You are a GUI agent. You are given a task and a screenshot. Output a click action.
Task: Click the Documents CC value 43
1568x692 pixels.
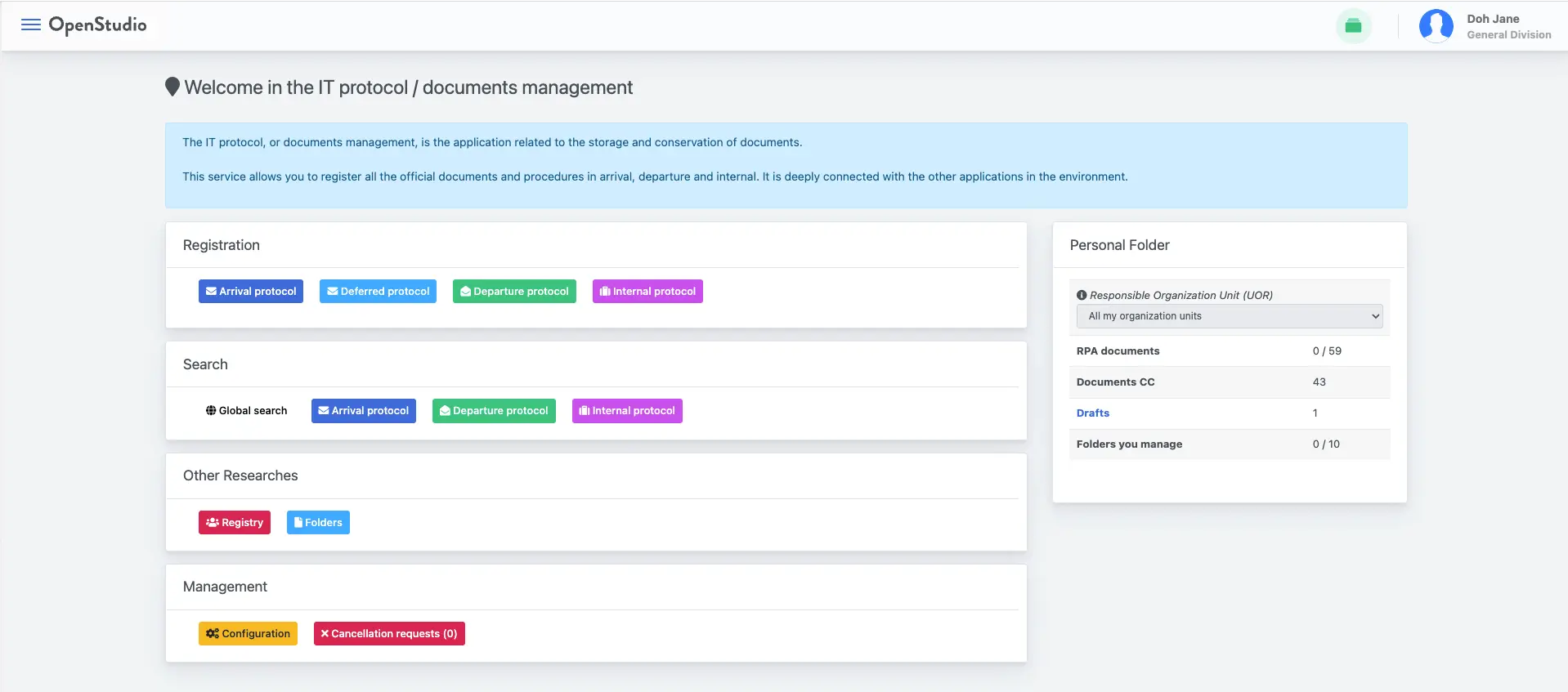pos(1319,382)
